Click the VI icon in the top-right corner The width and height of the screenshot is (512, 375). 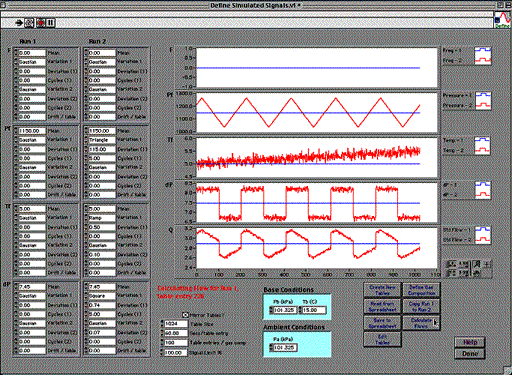coord(502,20)
